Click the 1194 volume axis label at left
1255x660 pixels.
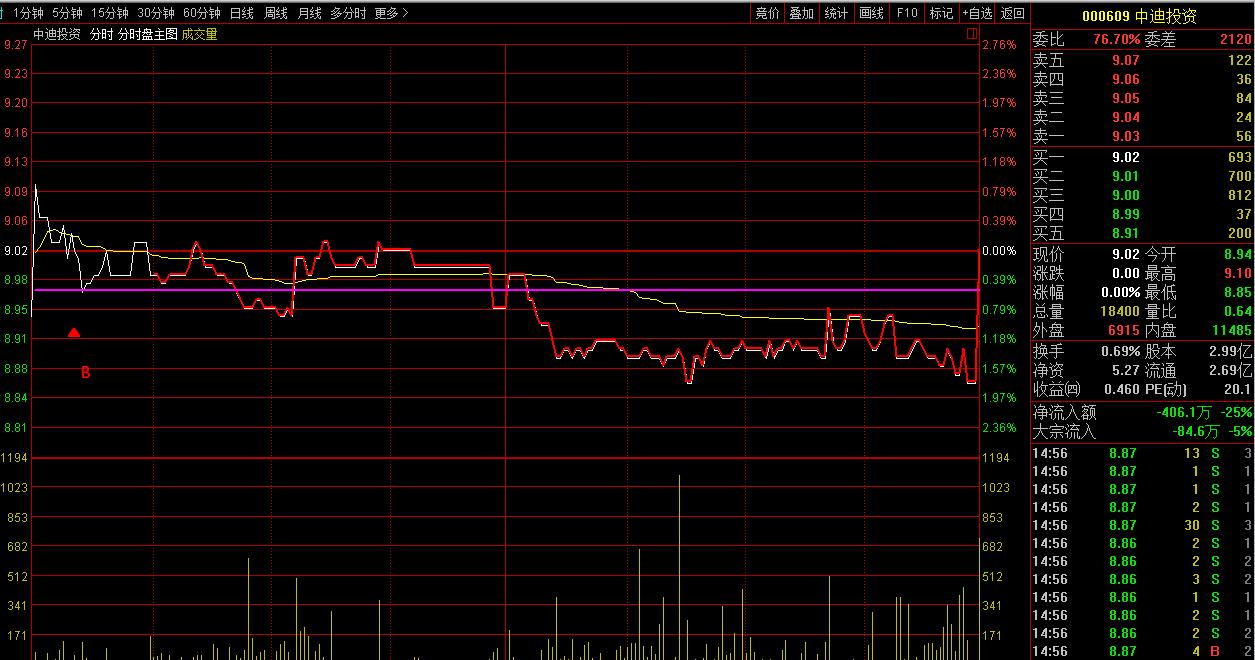pos(15,458)
